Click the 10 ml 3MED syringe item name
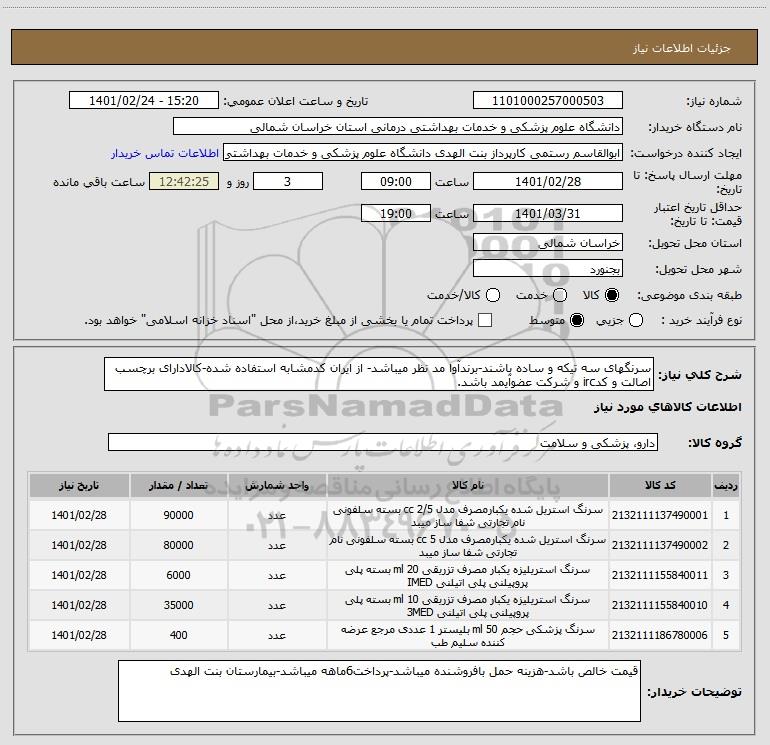This screenshot has height=745, width=770. coord(468,606)
